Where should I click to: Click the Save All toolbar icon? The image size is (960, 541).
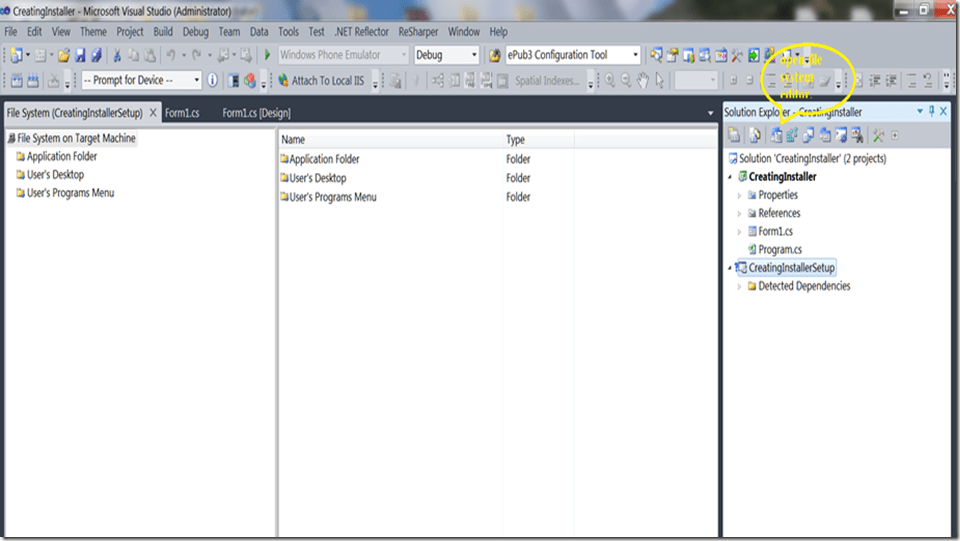[x=97, y=56]
